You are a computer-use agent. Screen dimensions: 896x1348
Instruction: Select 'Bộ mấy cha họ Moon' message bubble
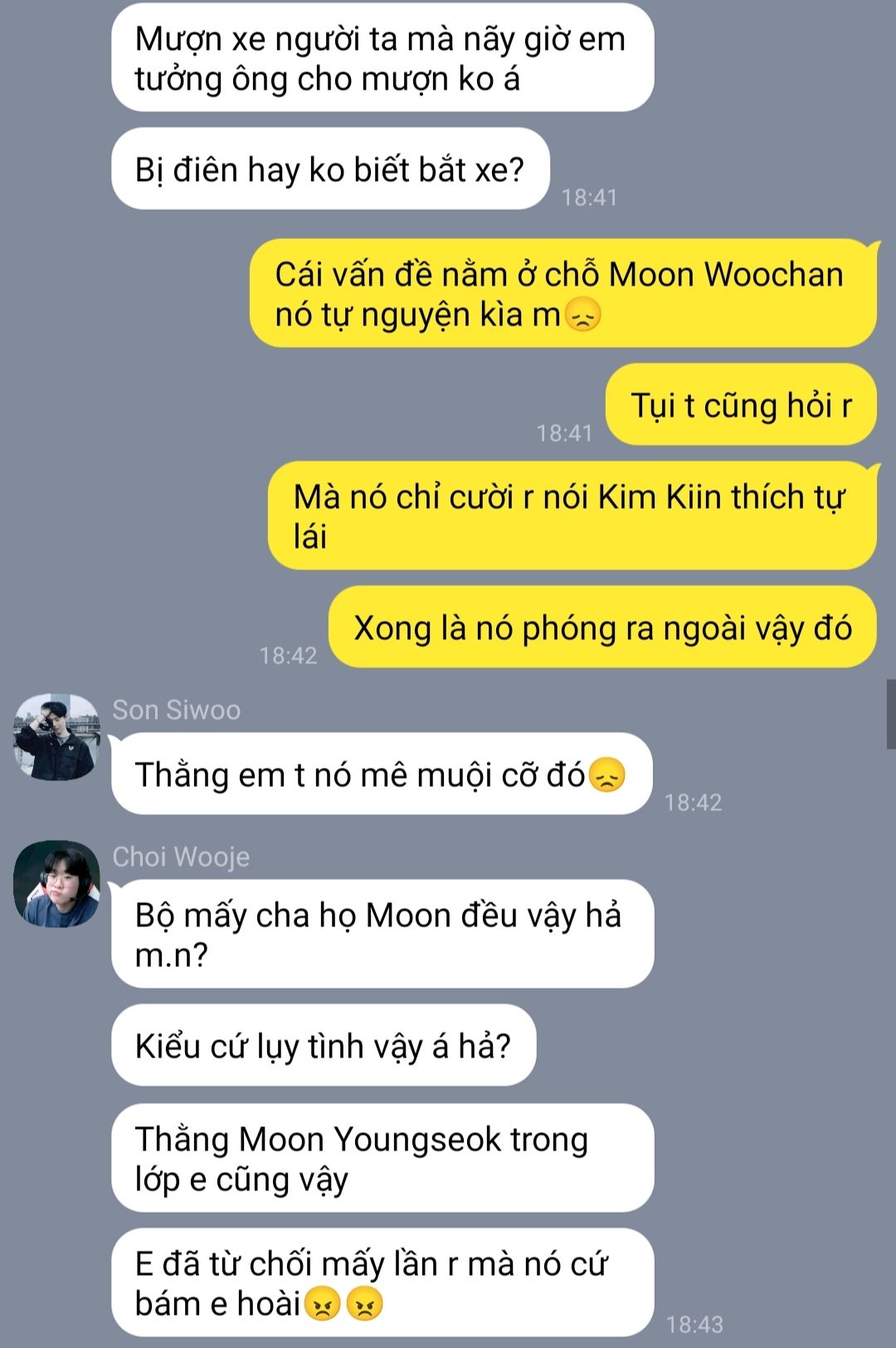382,934
